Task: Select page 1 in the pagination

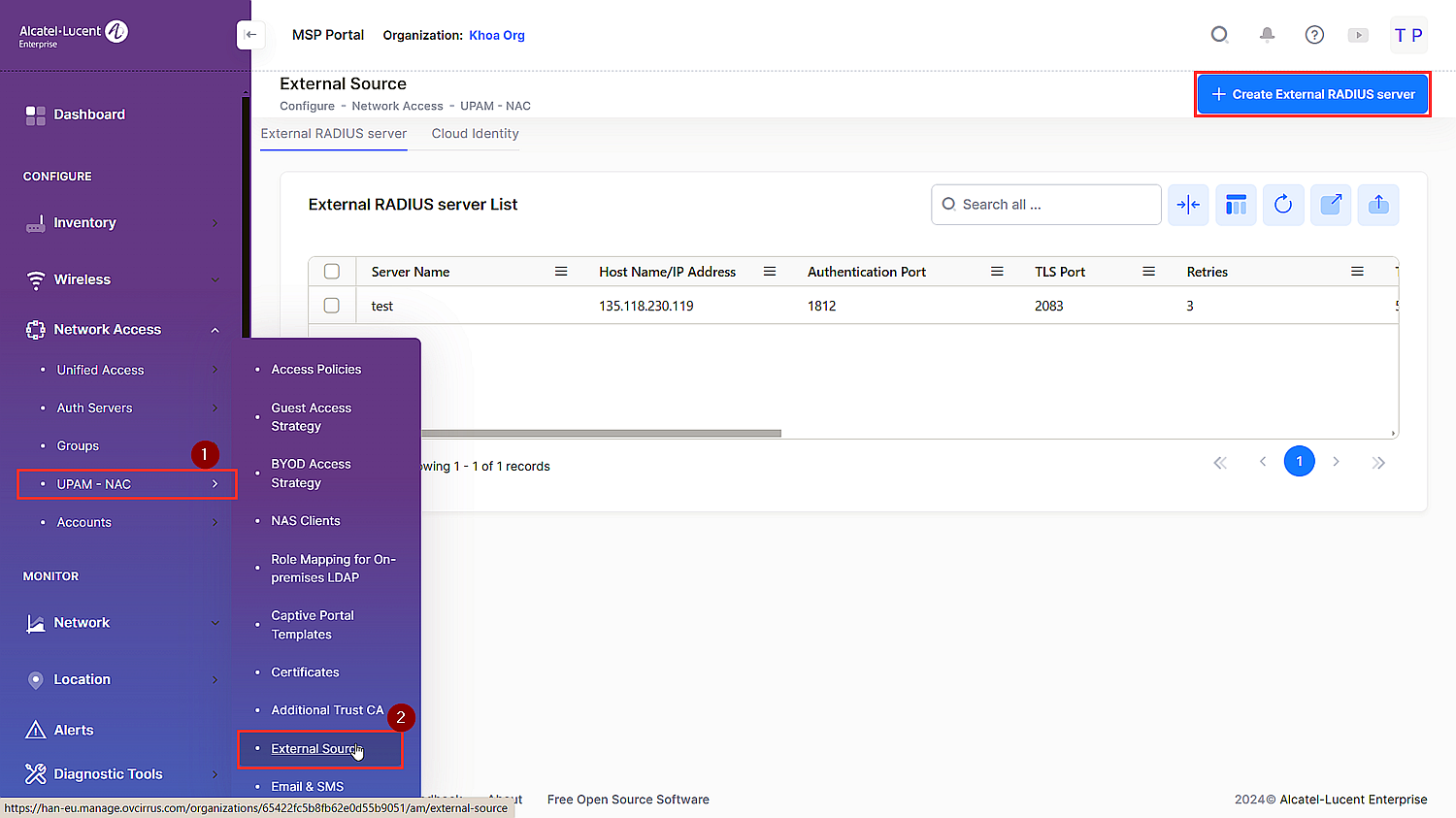Action: [x=1300, y=461]
